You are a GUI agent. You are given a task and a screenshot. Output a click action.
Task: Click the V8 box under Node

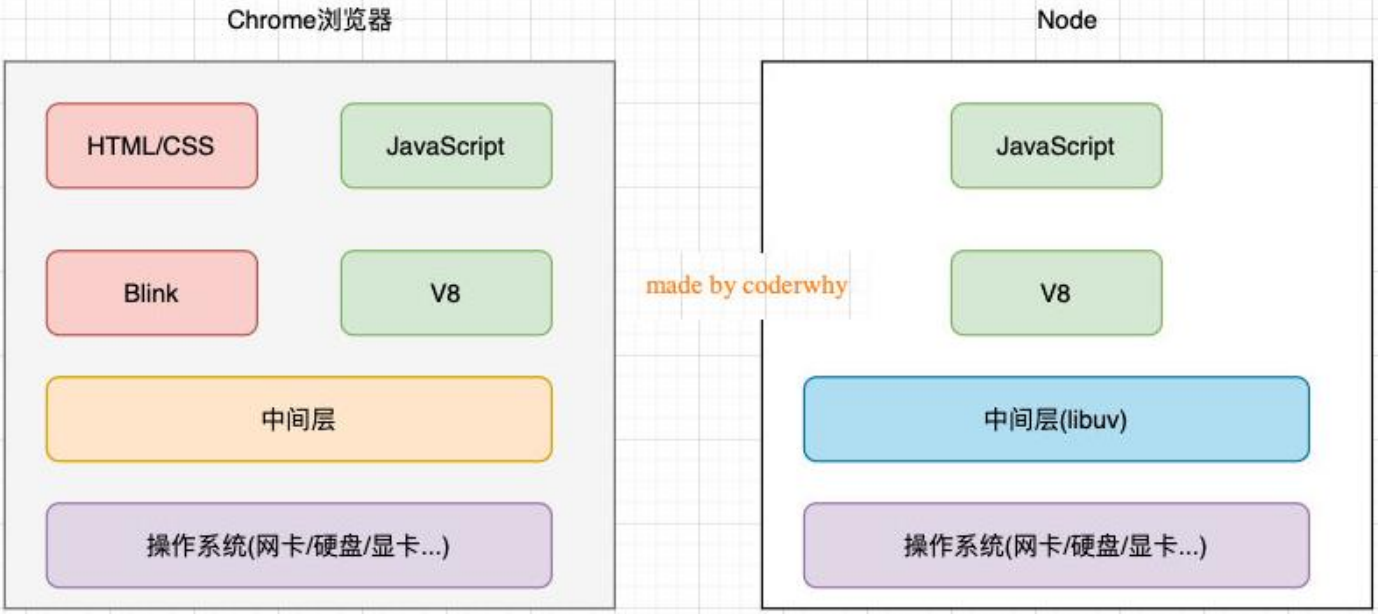1056,293
